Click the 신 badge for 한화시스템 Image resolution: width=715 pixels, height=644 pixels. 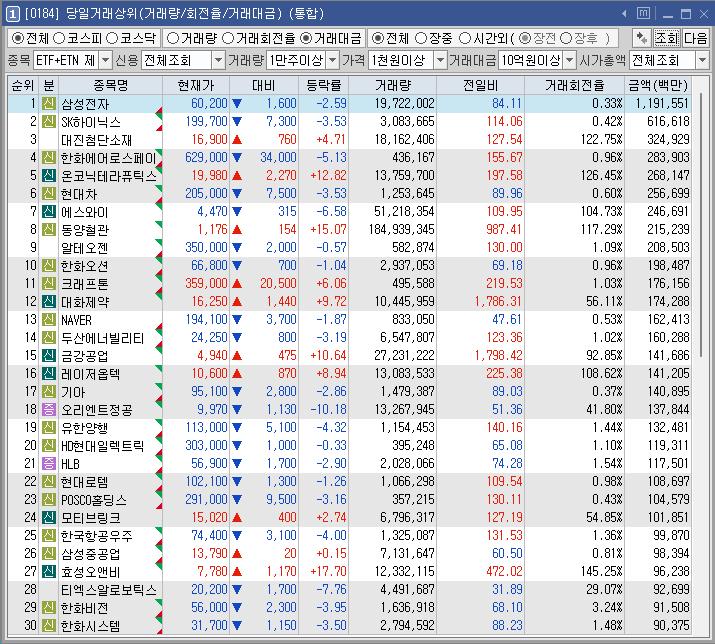[x=49, y=625]
